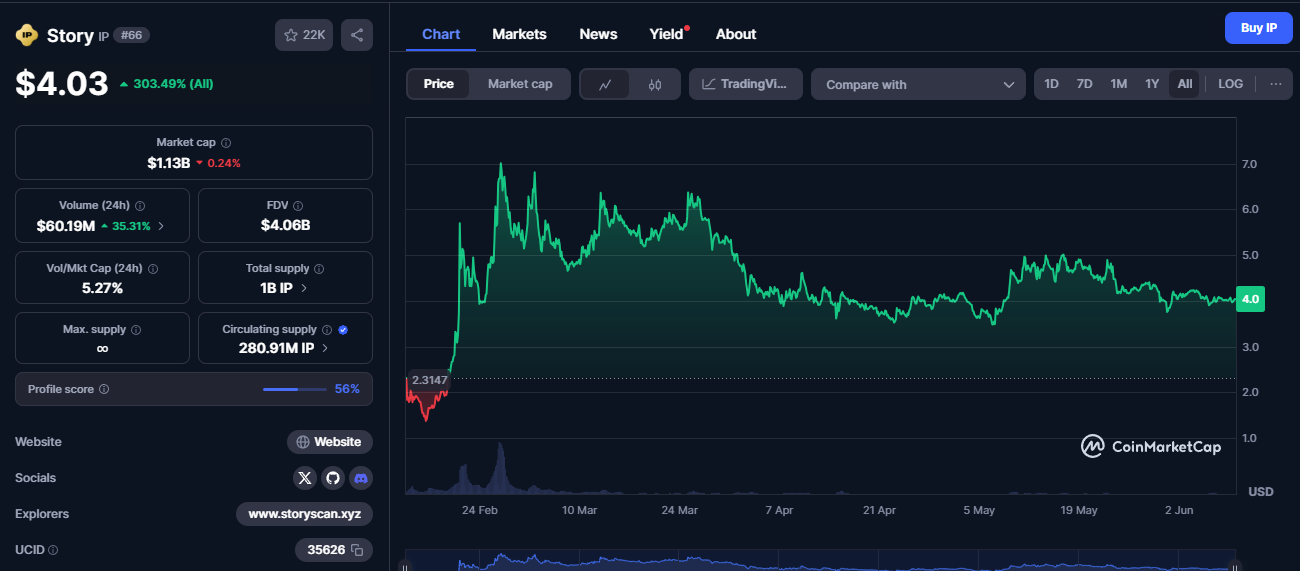This screenshot has width=1300, height=571.
Task: Click the globe Website button
Action: tap(330, 442)
